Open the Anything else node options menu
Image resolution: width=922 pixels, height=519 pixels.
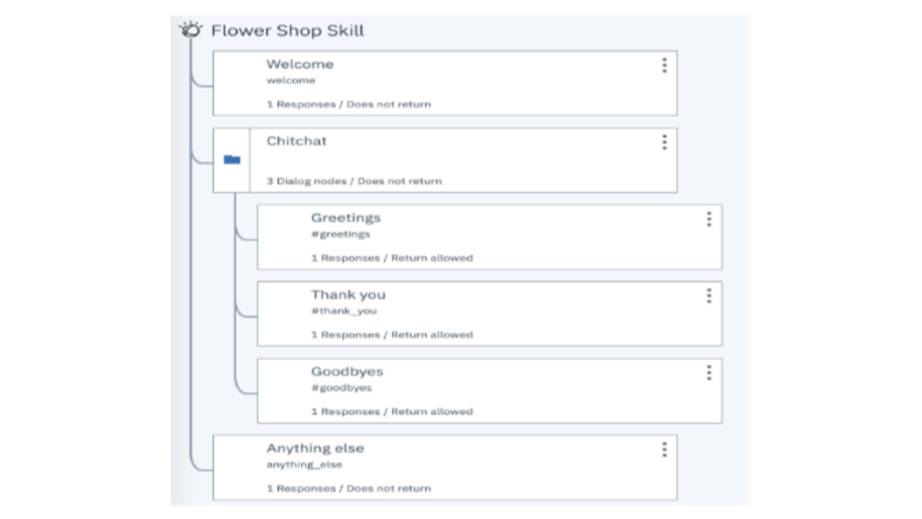pos(664,450)
